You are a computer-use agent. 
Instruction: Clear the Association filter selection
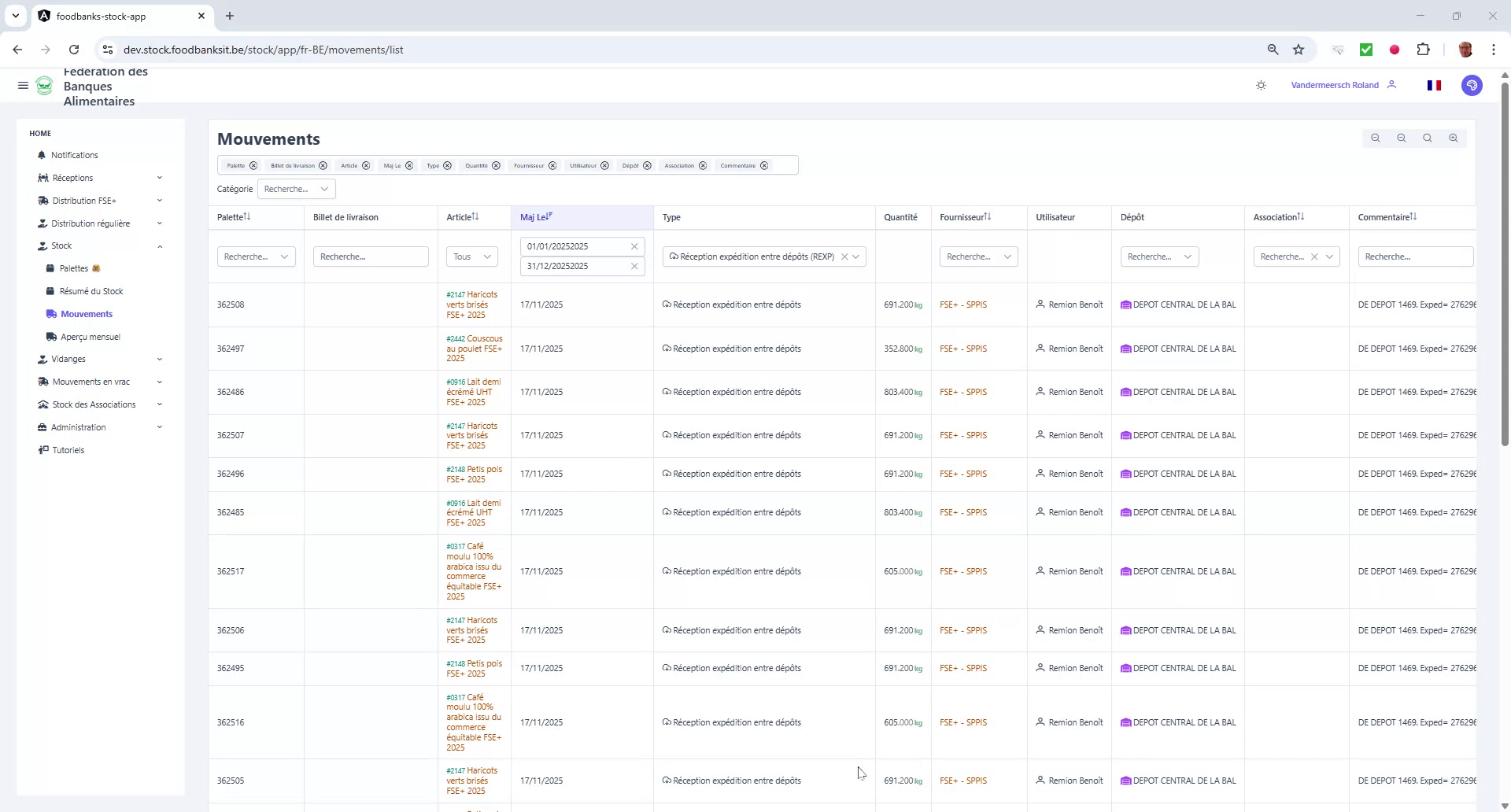pos(1314,257)
